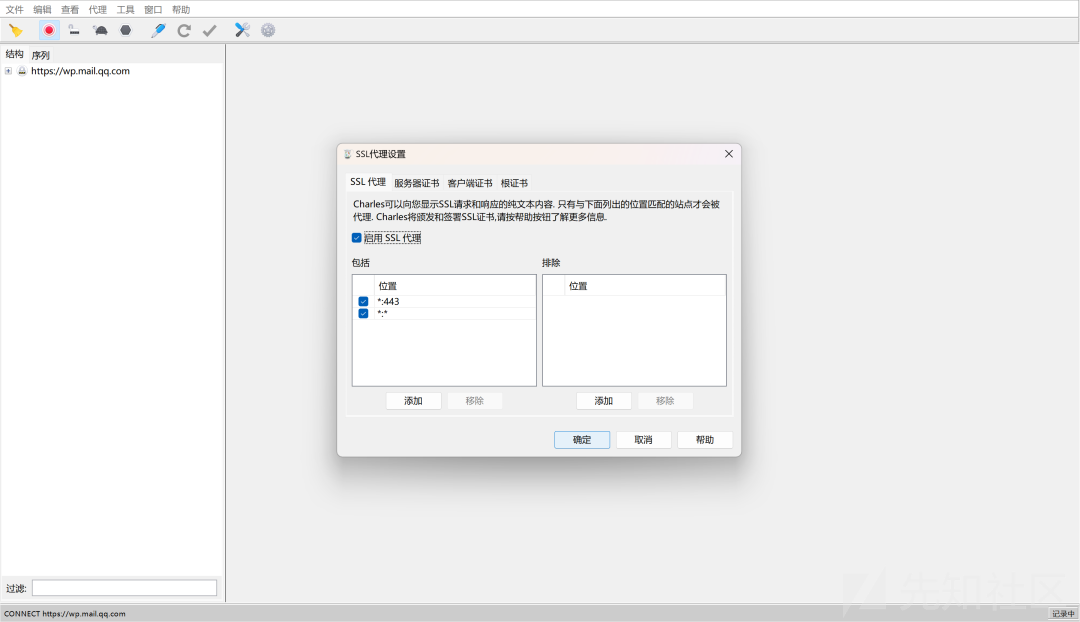Click the SSL dialog title icon
This screenshot has width=1080, height=622.
(x=347, y=154)
